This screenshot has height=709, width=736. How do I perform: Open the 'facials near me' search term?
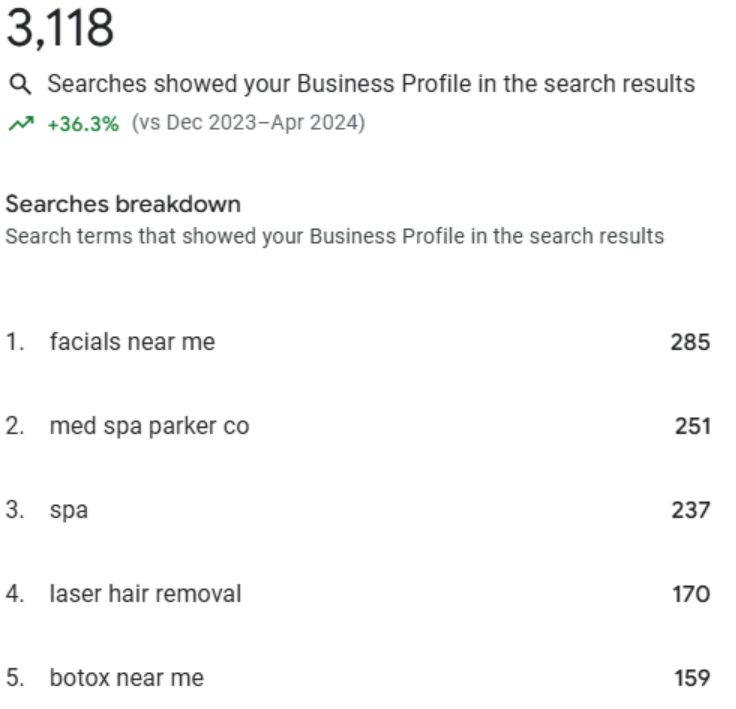132,341
